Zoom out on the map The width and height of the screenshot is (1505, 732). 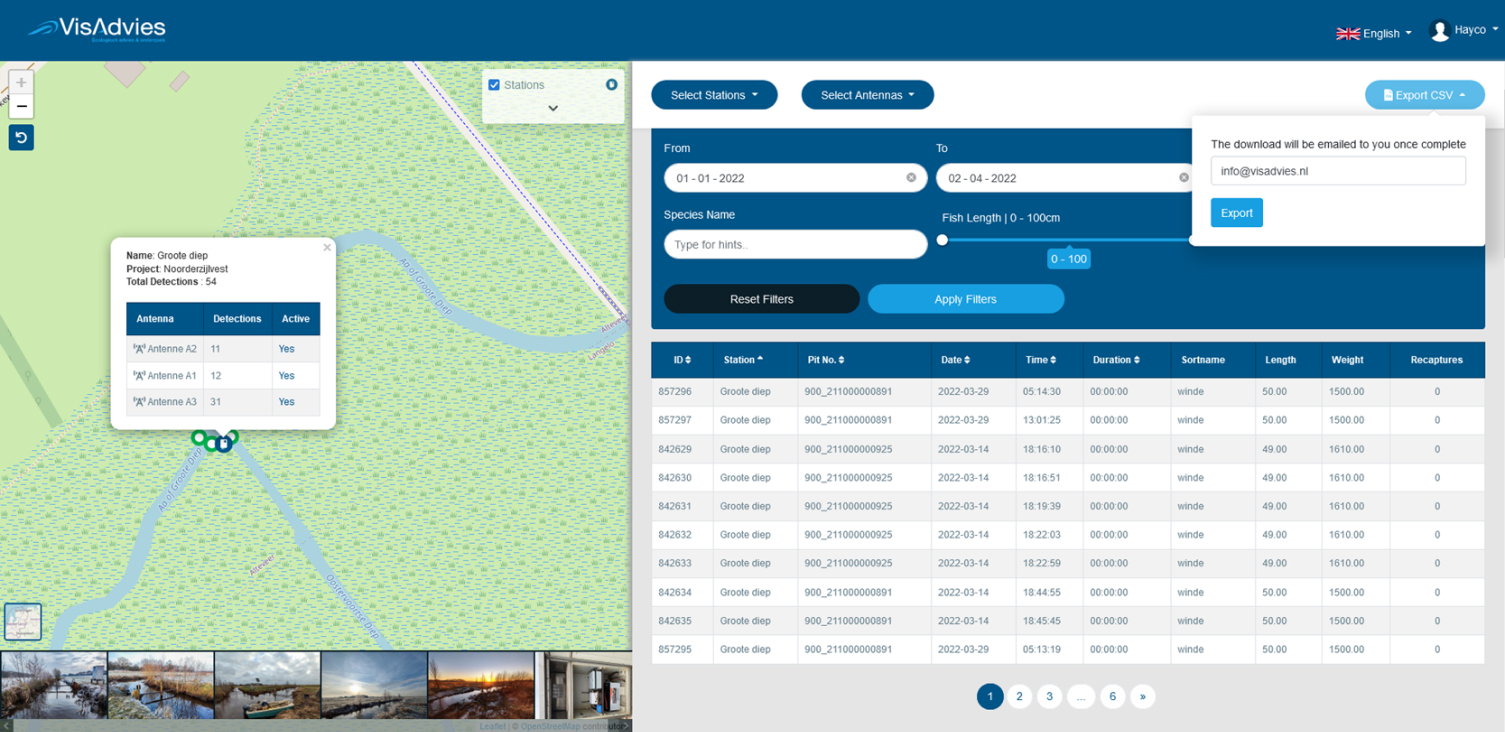coord(21,106)
